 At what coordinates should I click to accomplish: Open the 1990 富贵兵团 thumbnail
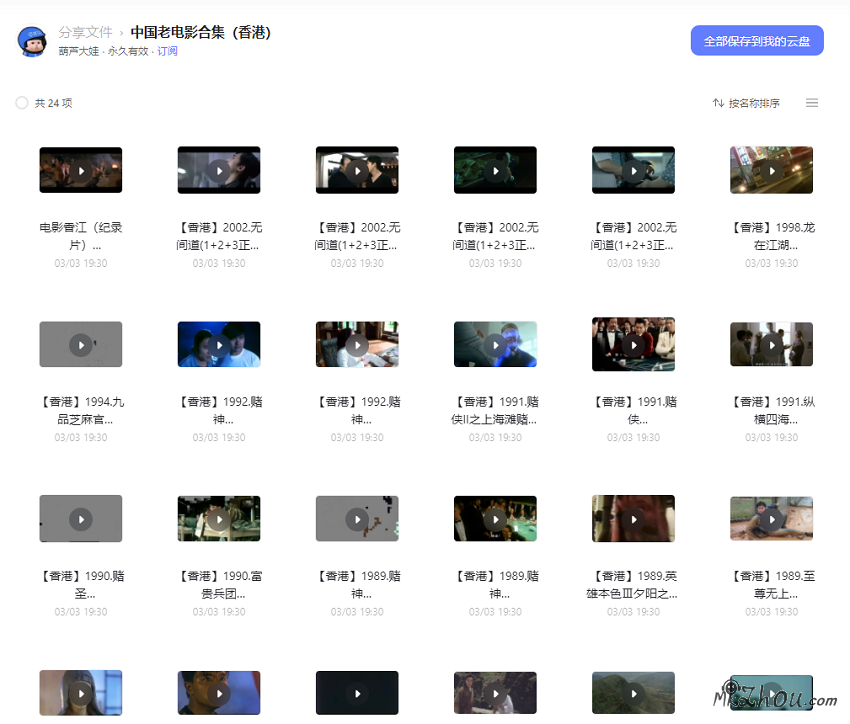(x=219, y=518)
